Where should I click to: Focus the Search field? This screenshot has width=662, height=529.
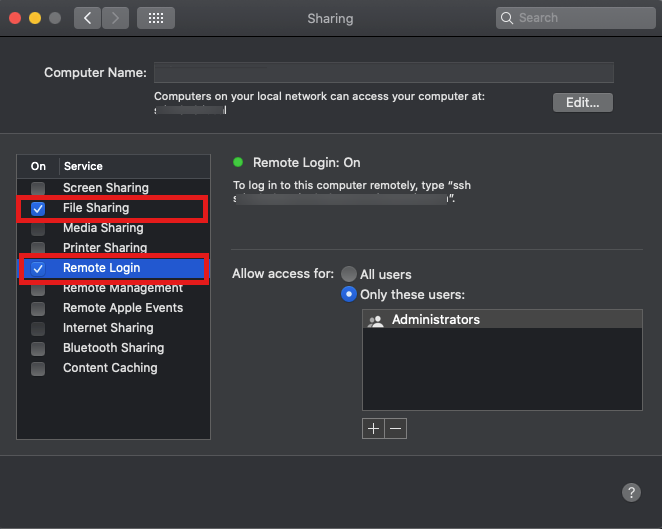click(x=580, y=18)
